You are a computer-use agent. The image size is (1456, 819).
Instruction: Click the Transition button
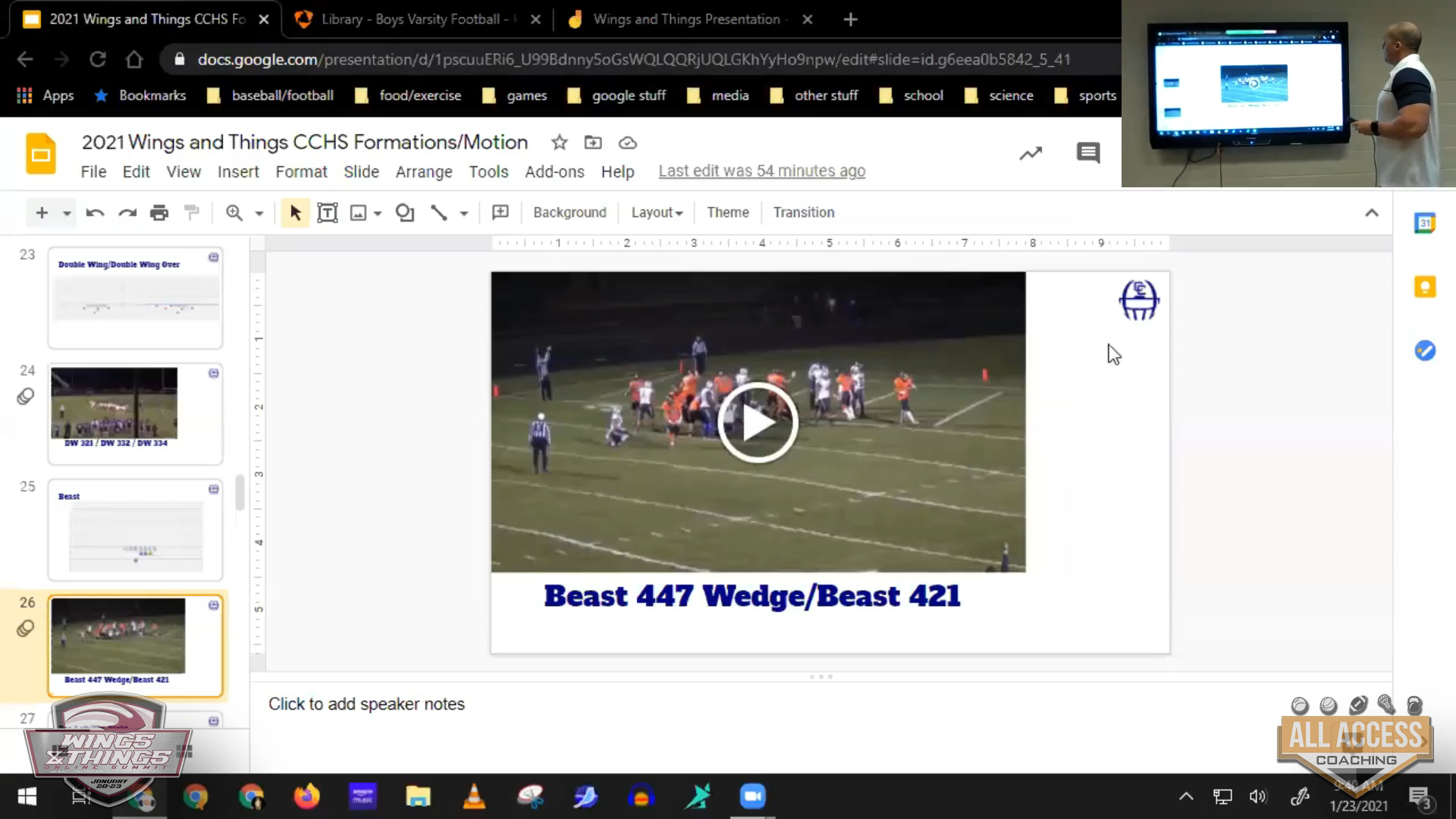click(804, 213)
